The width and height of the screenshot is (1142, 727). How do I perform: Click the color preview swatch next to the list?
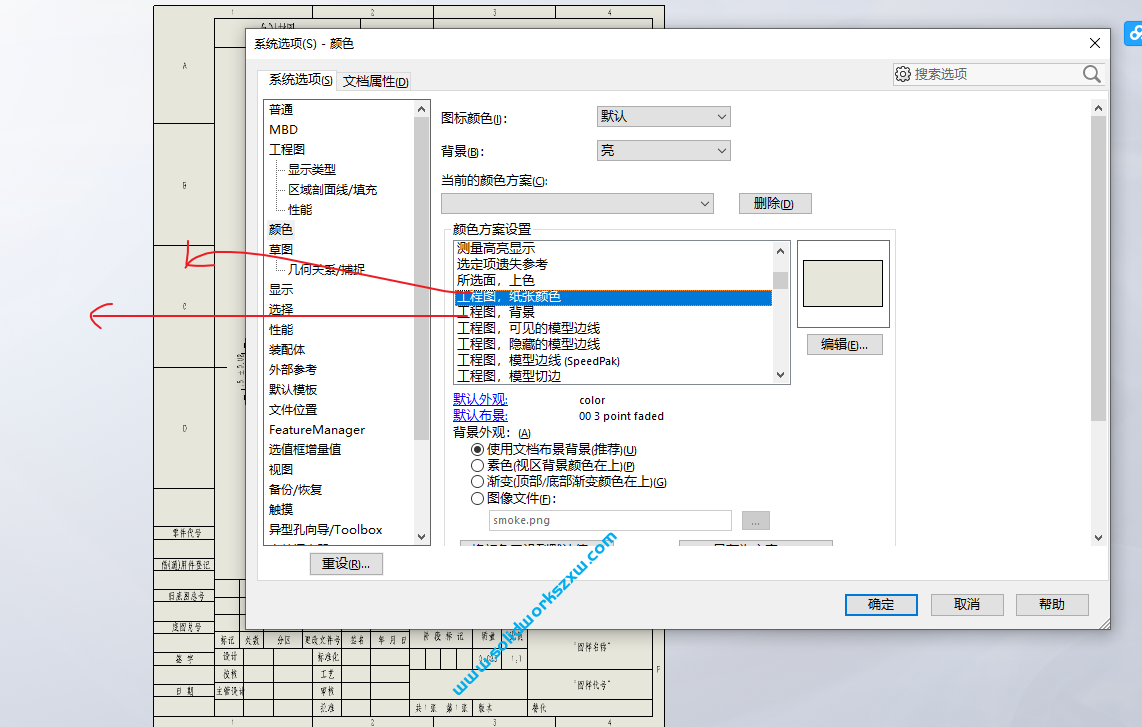coord(842,282)
